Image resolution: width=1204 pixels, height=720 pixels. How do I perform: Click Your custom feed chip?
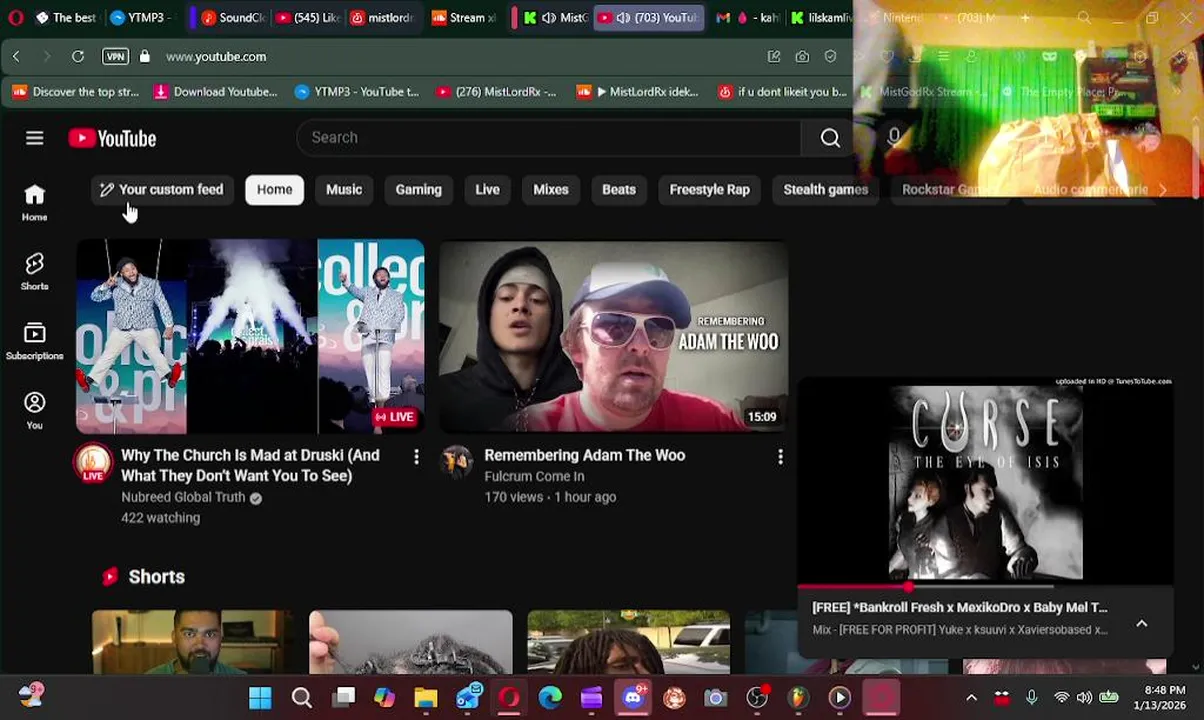(x=161, y=189)
